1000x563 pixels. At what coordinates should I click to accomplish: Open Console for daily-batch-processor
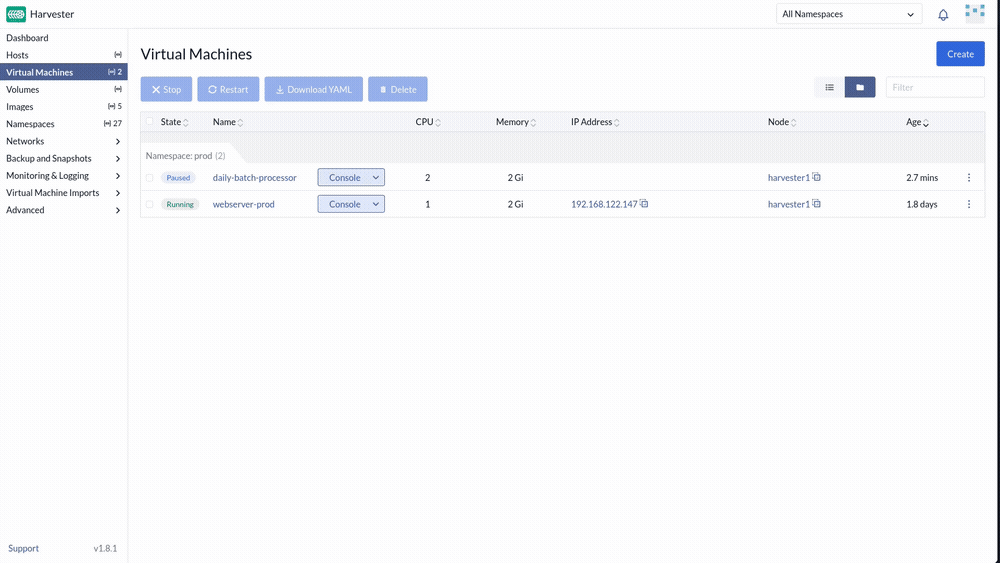tap(344, 178)
